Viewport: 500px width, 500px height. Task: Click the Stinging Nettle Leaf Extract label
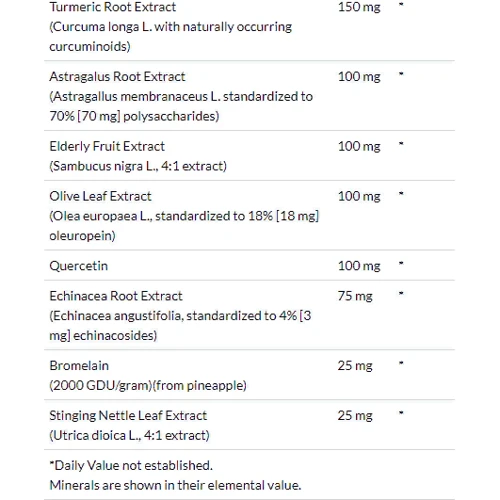click(128, 416)
